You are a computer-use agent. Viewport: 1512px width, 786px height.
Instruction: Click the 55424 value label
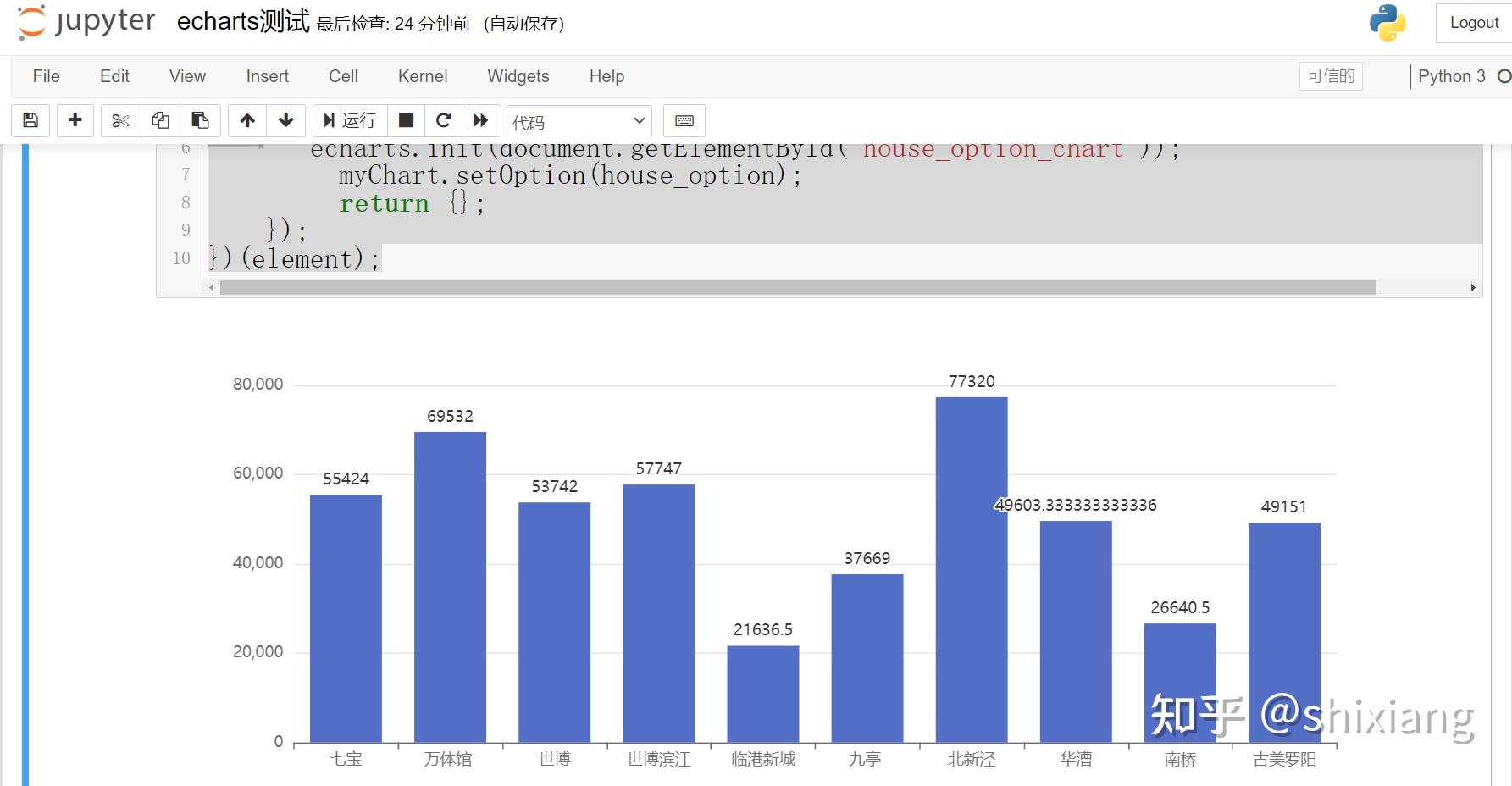(x=346, y=479)
